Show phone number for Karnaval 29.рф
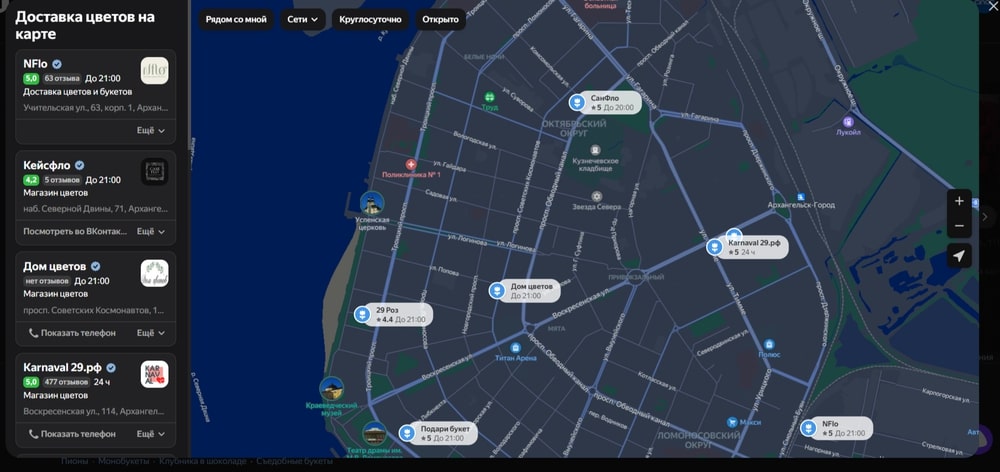1000x472 pixels. point(72,434)
